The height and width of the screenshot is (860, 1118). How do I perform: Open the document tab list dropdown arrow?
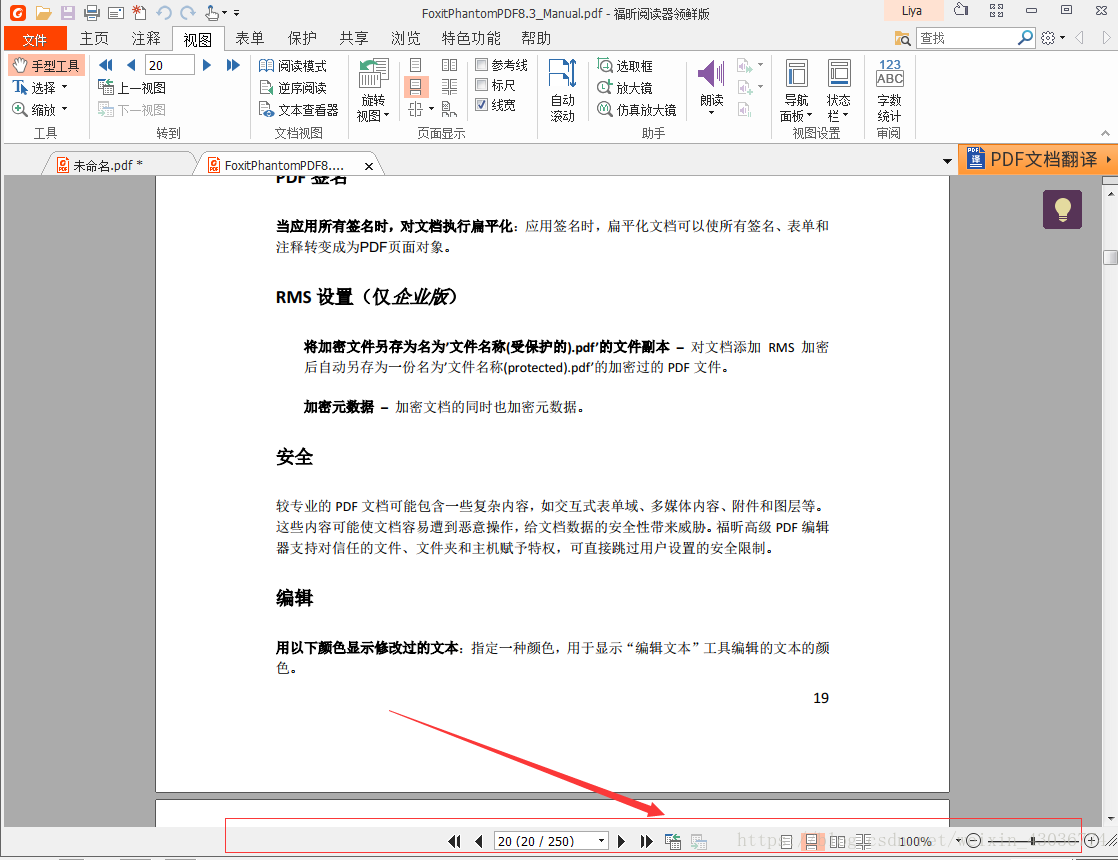coord(947,161)
